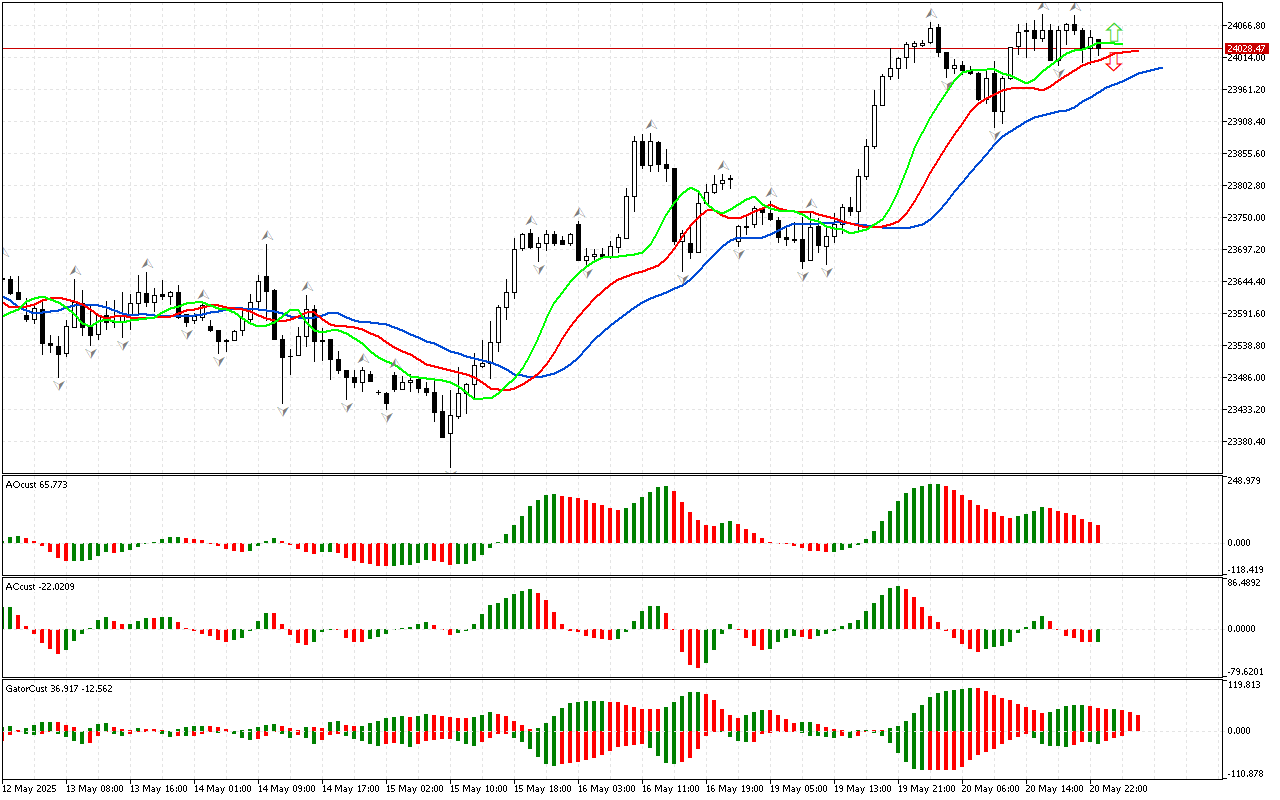Click the 119.813 Gator scale value
The width and height of the screenshot is (1280, 800).
tap(1242, 686)
